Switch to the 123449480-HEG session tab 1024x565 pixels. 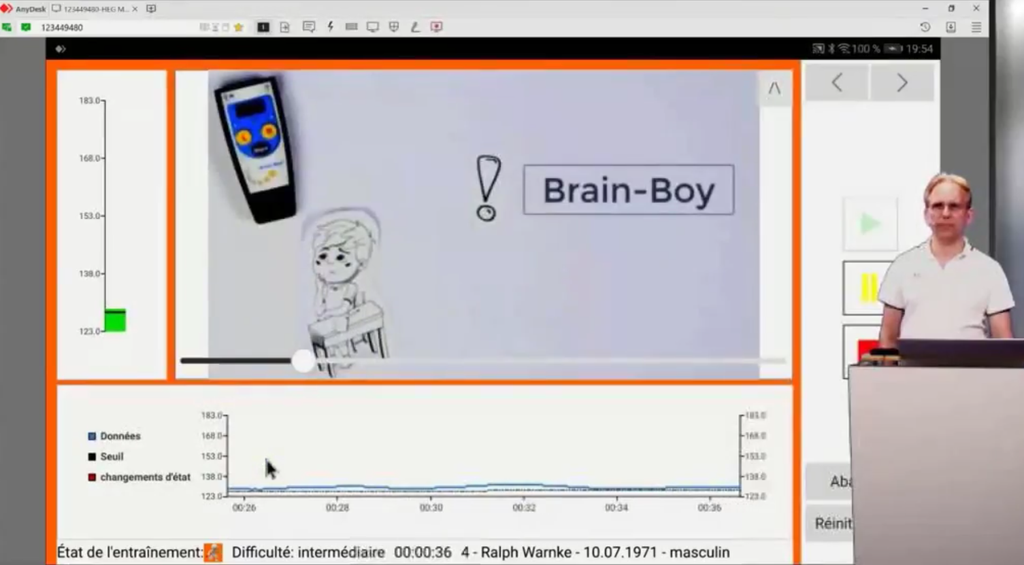coord(95,8)
